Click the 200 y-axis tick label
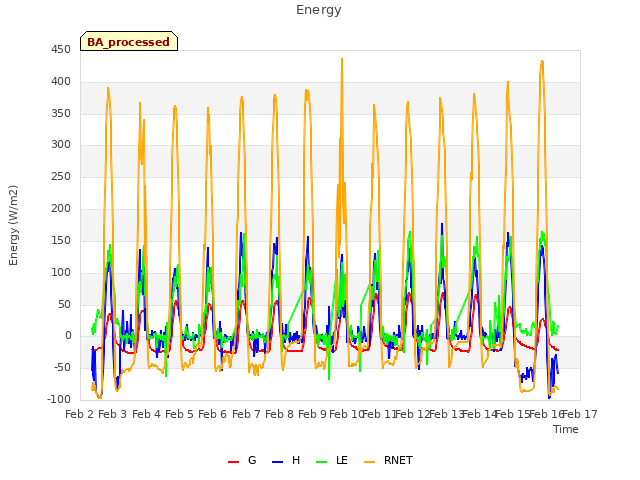 coord(61,209)
